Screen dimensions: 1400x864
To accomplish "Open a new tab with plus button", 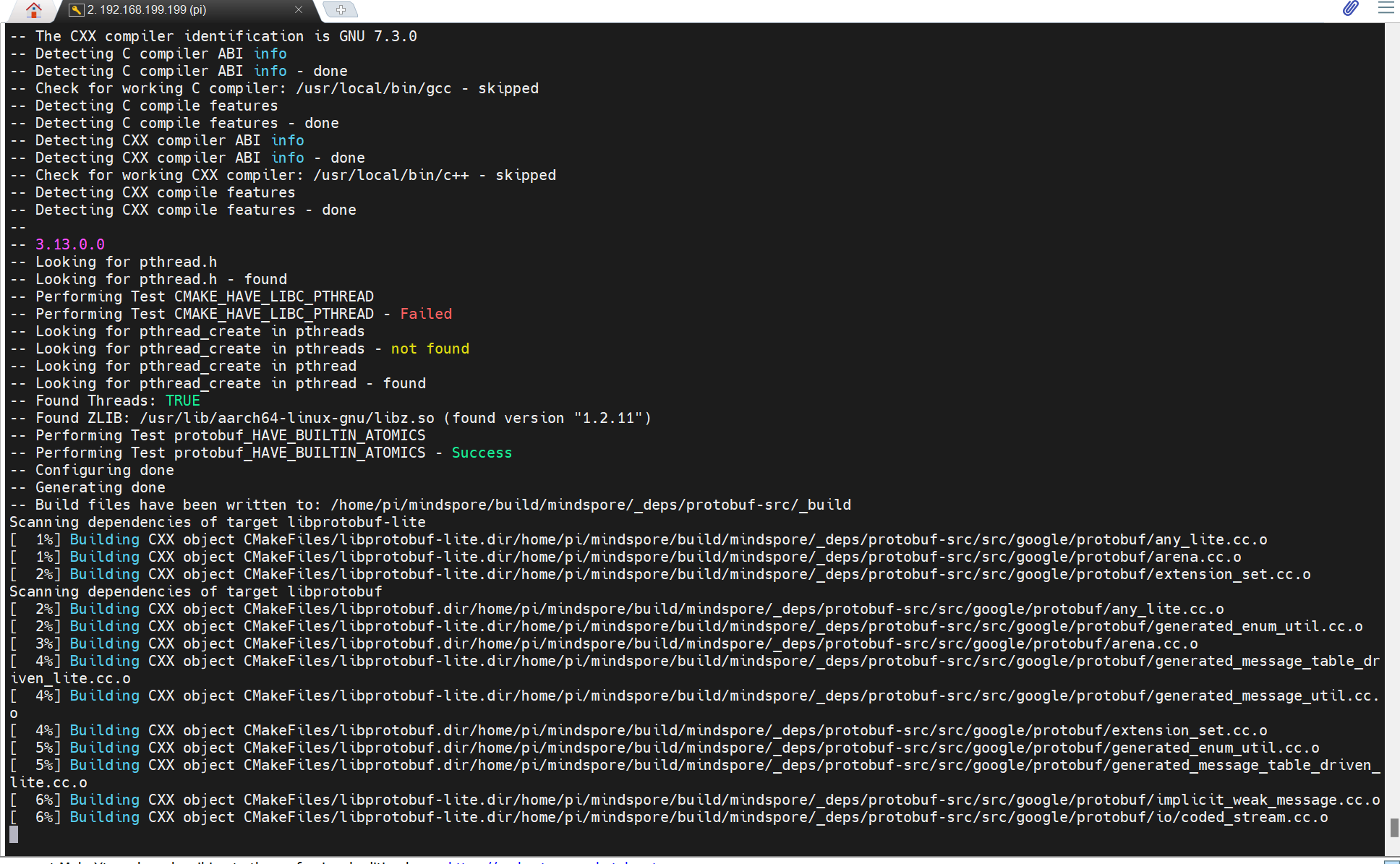I will (341, 10).
